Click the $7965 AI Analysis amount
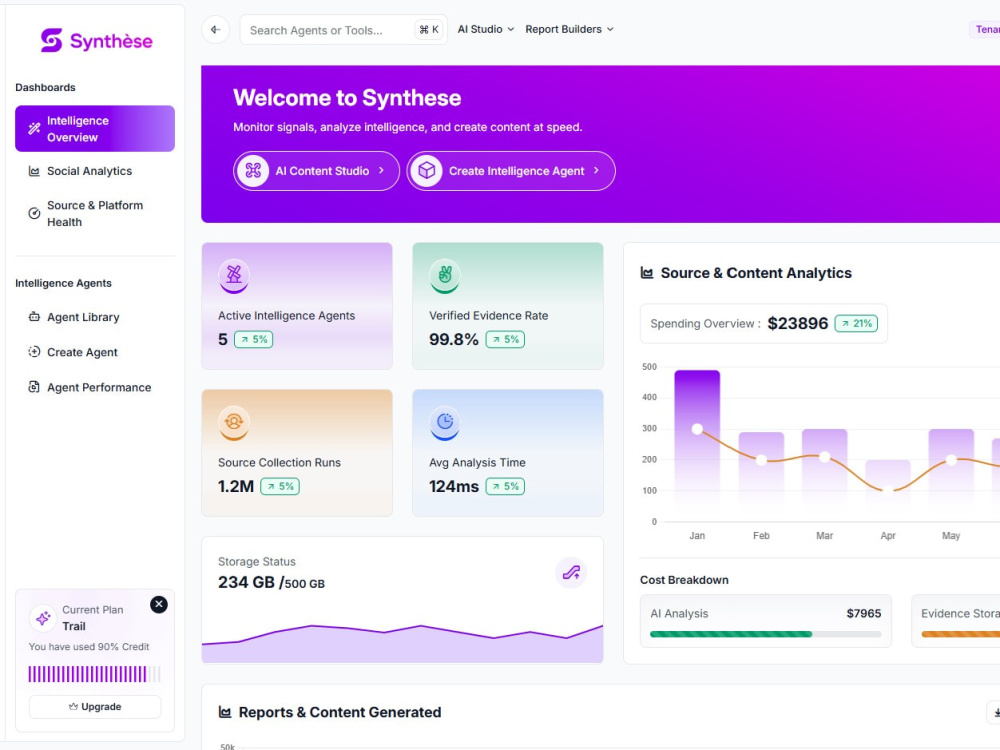The width and height of the screenshot is (1000, 750). coord(864,614)
